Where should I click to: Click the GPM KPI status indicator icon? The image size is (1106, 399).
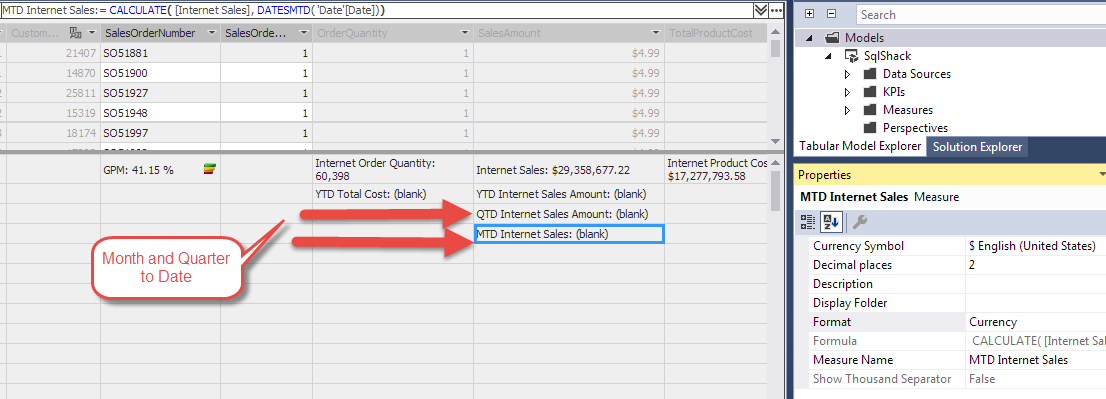(x=210, y=169)
